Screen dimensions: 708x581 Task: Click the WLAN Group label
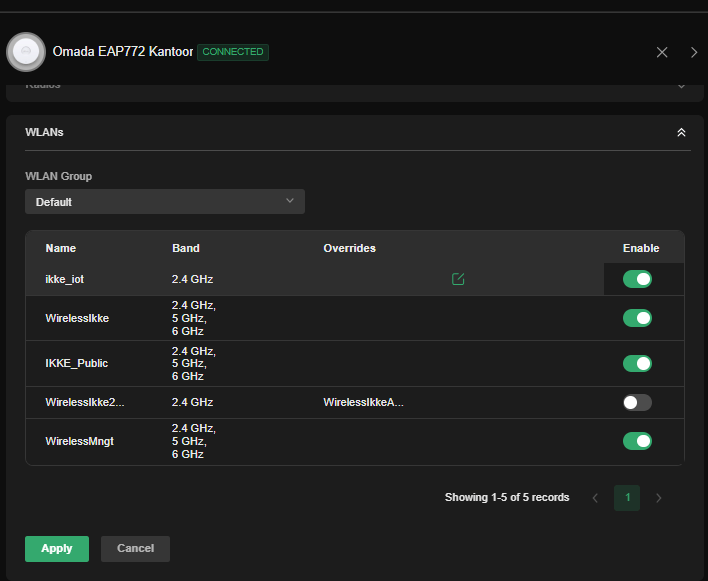(59, 176)
